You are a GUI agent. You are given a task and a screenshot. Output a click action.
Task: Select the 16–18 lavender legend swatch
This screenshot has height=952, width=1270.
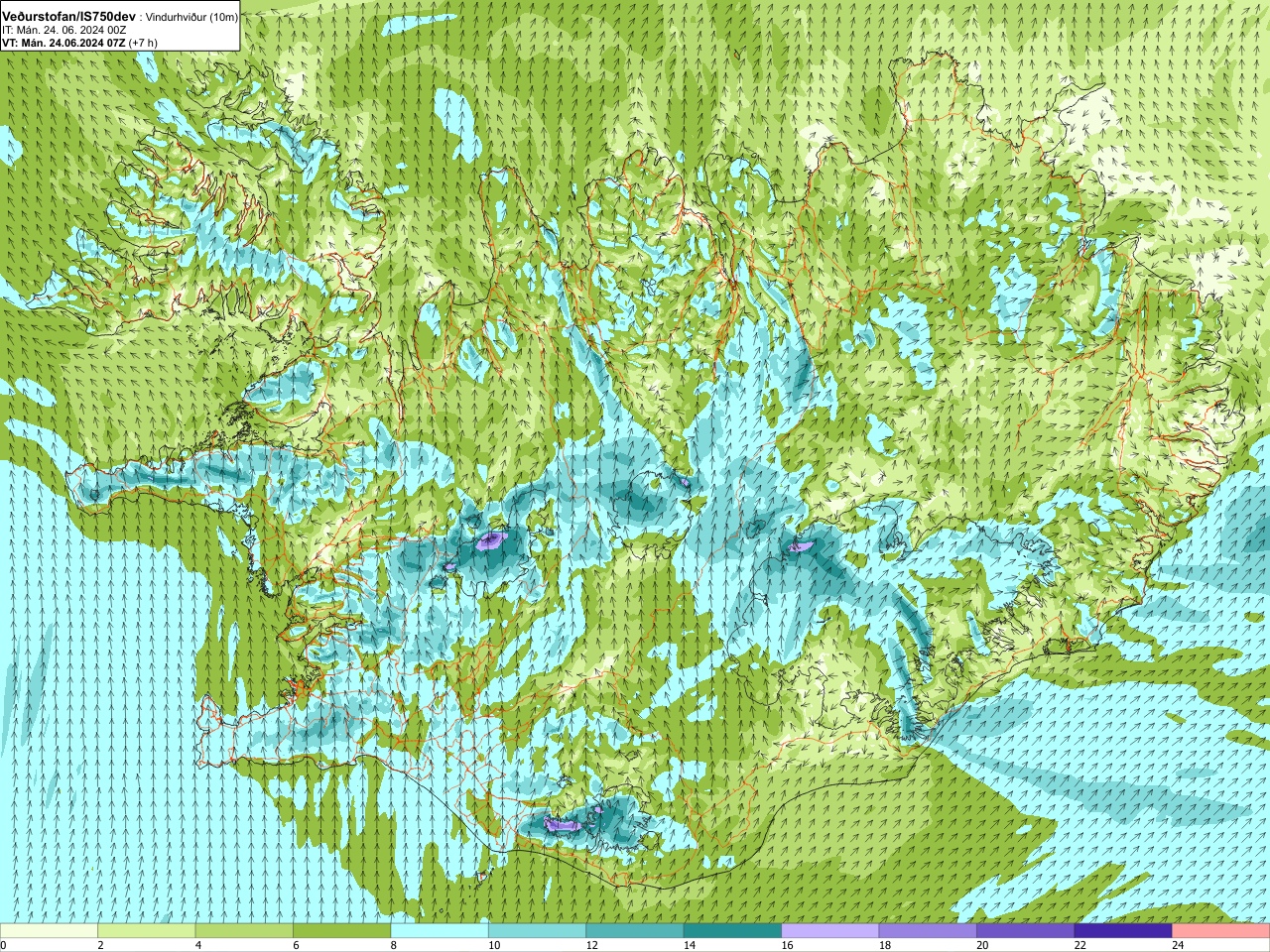[830, 931]
